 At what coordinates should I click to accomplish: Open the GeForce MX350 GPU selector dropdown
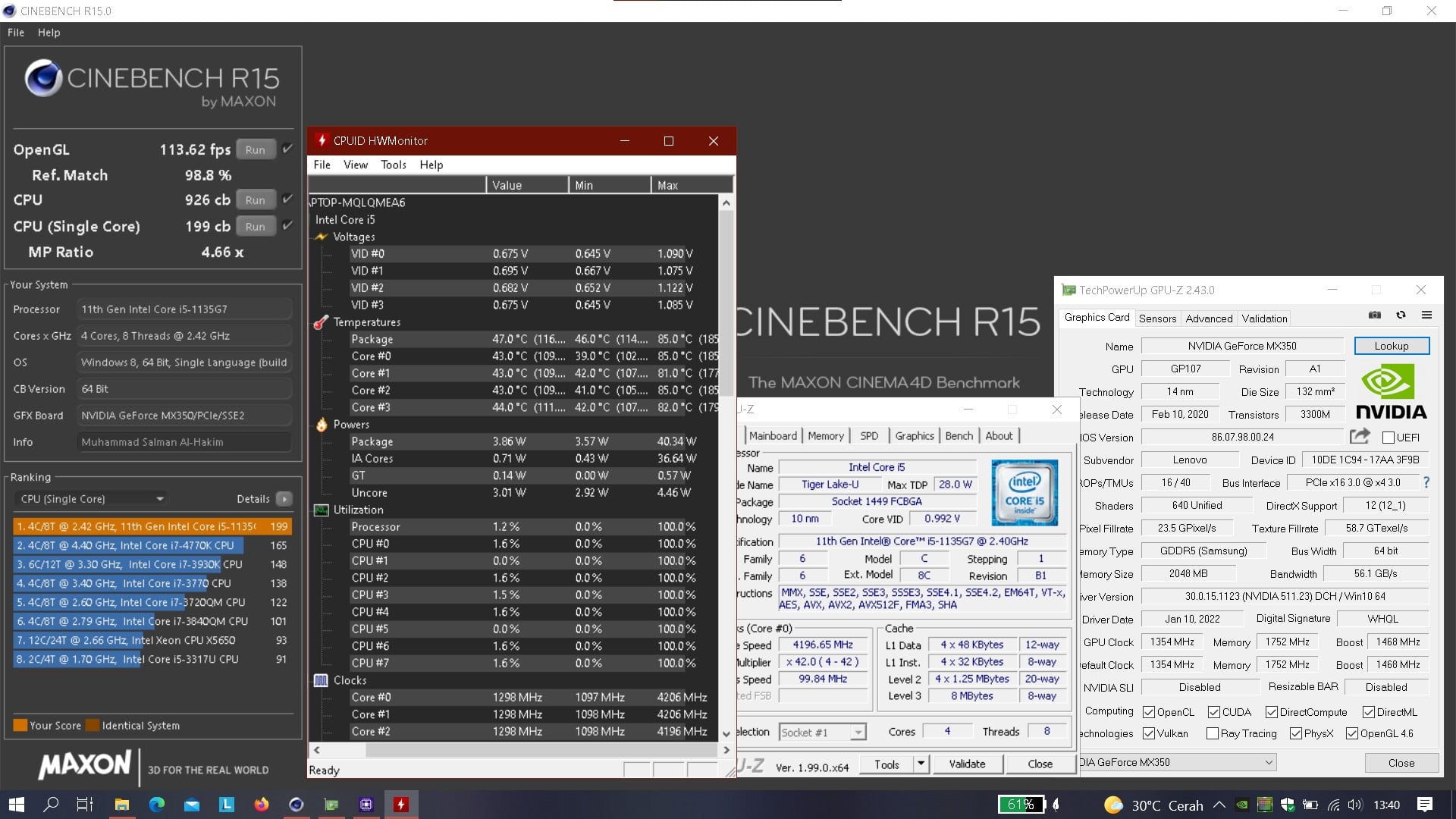(x=1177, y=762)
